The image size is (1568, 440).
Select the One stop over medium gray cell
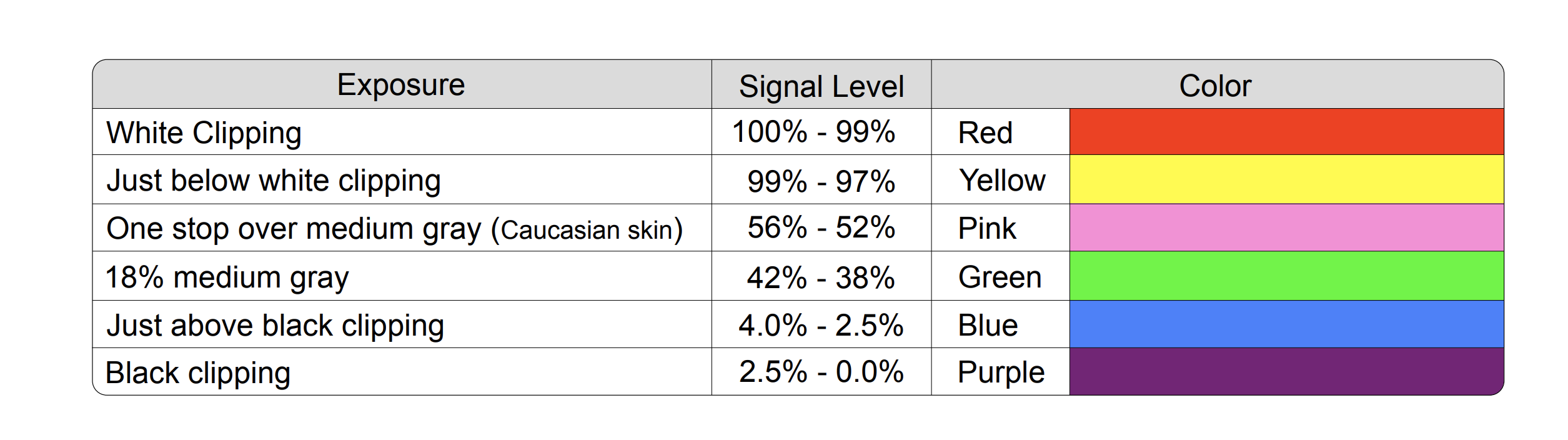(394, 229)
